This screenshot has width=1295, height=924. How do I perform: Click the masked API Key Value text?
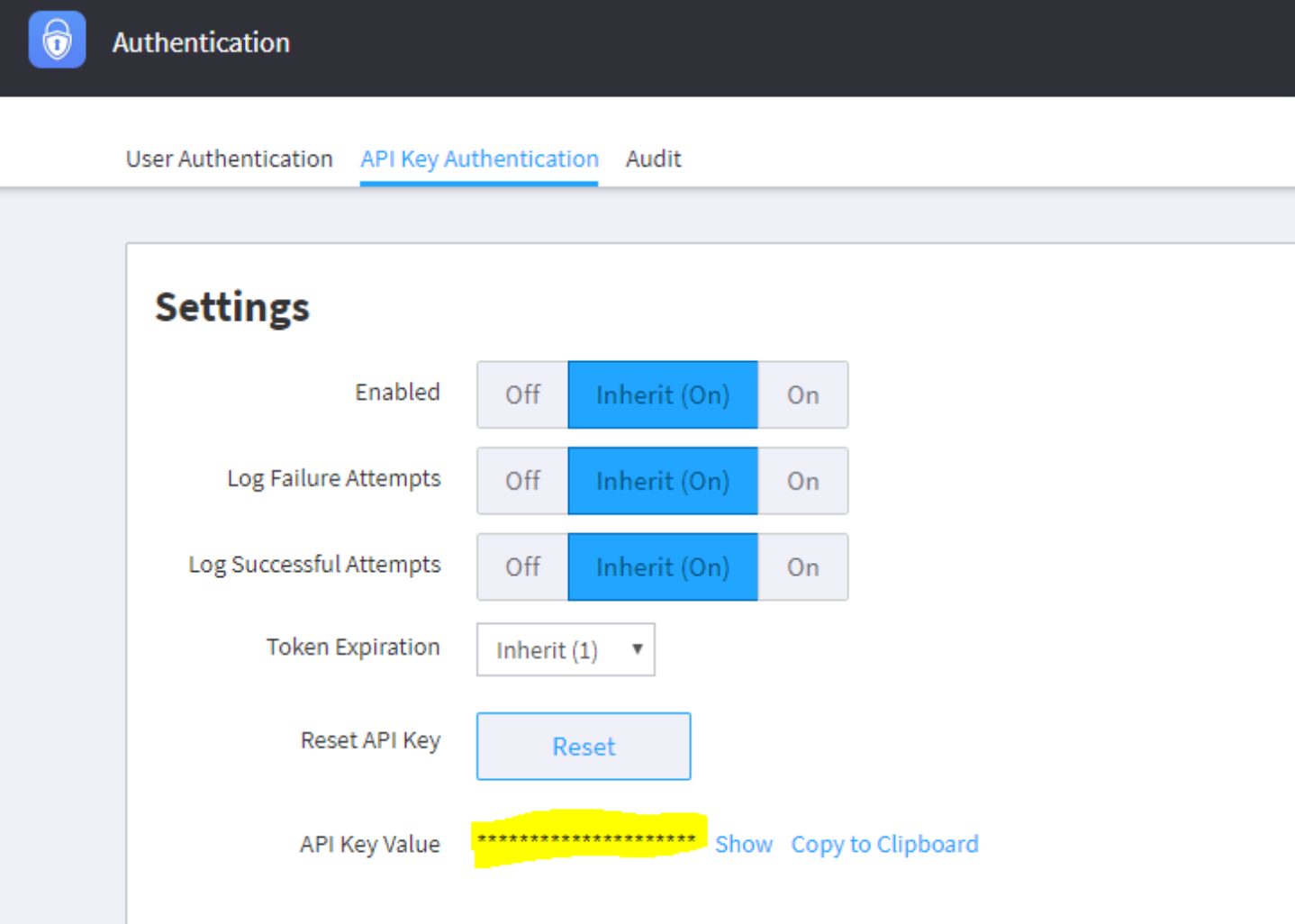pos(586,840)
